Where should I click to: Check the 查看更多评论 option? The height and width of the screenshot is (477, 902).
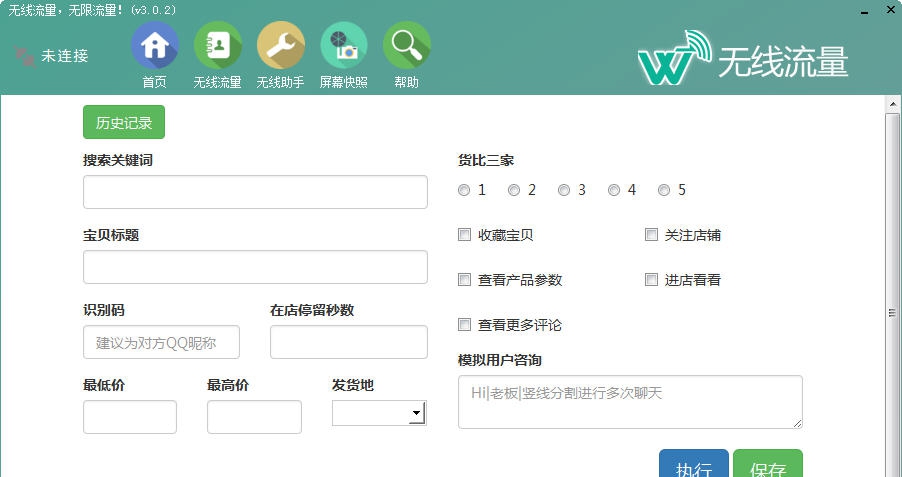point(464,325)
